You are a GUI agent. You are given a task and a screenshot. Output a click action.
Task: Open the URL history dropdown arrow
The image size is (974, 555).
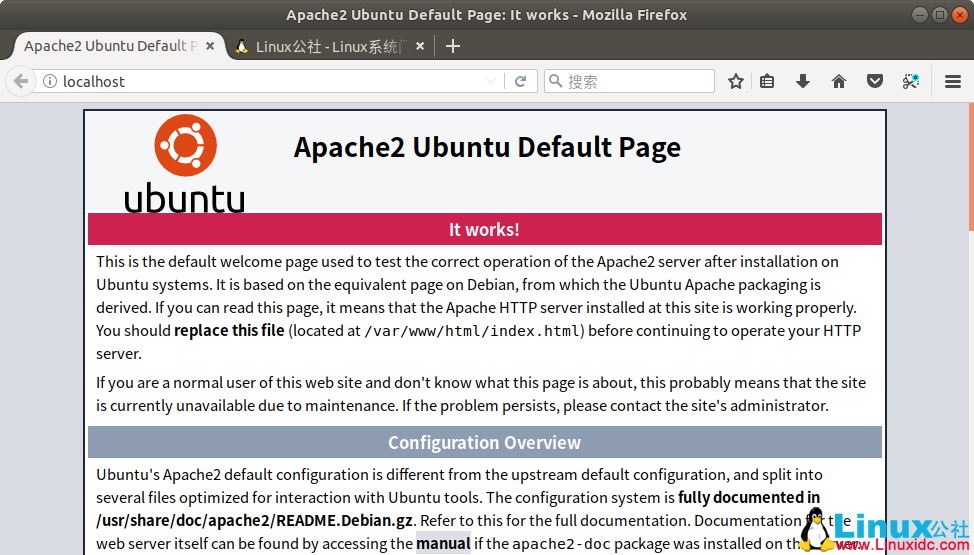click(x=491, y=81)
